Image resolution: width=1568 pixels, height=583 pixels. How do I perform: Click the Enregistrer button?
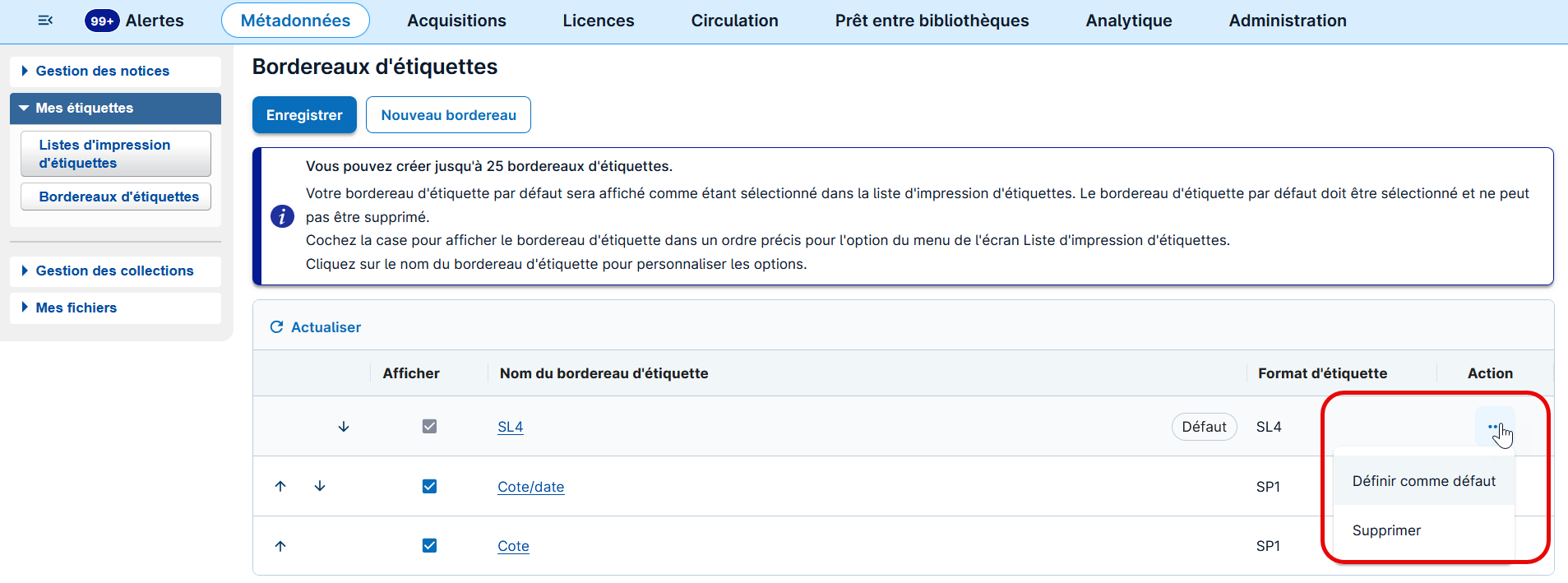304,115
